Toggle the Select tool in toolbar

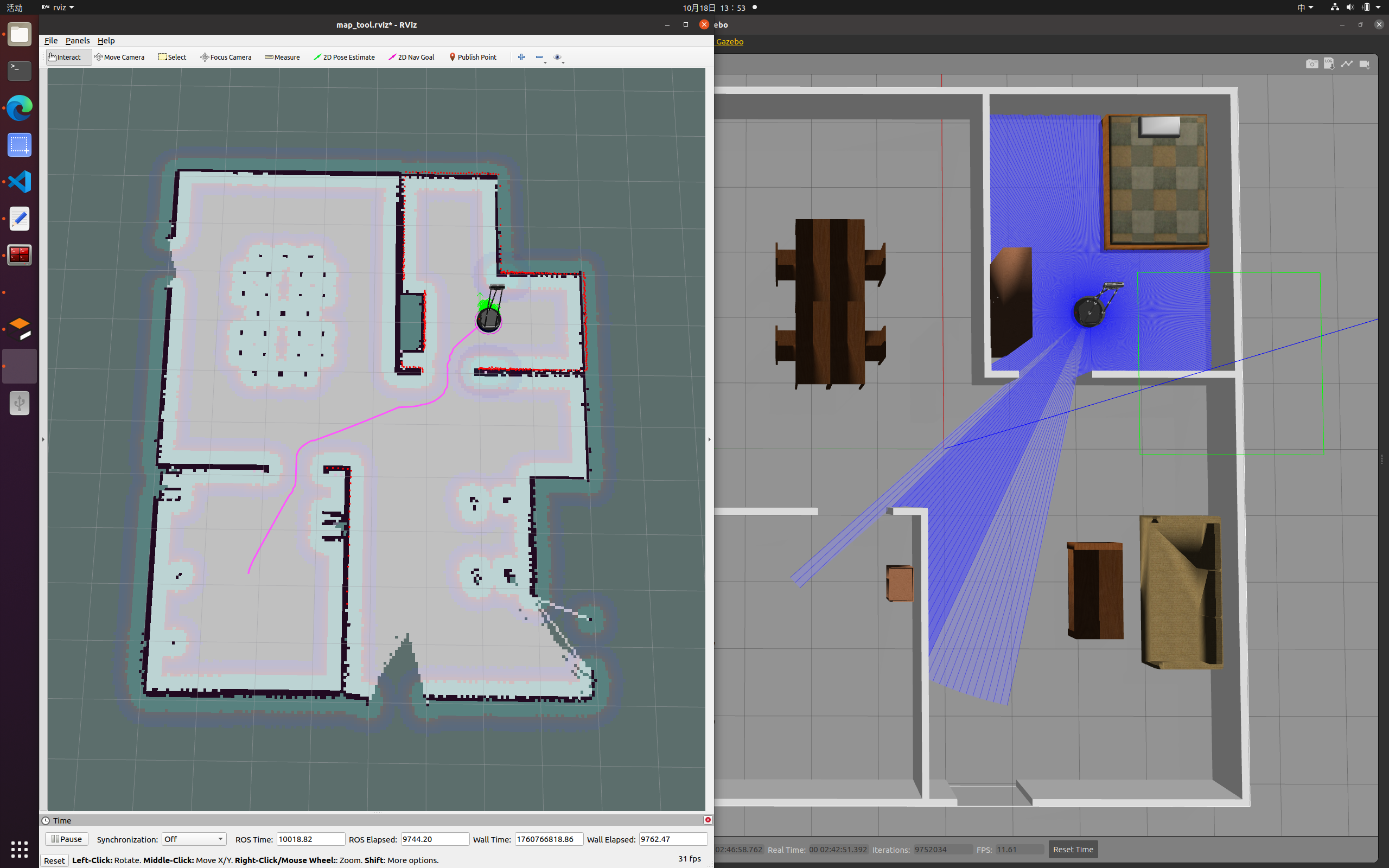(x=172, y=57)
